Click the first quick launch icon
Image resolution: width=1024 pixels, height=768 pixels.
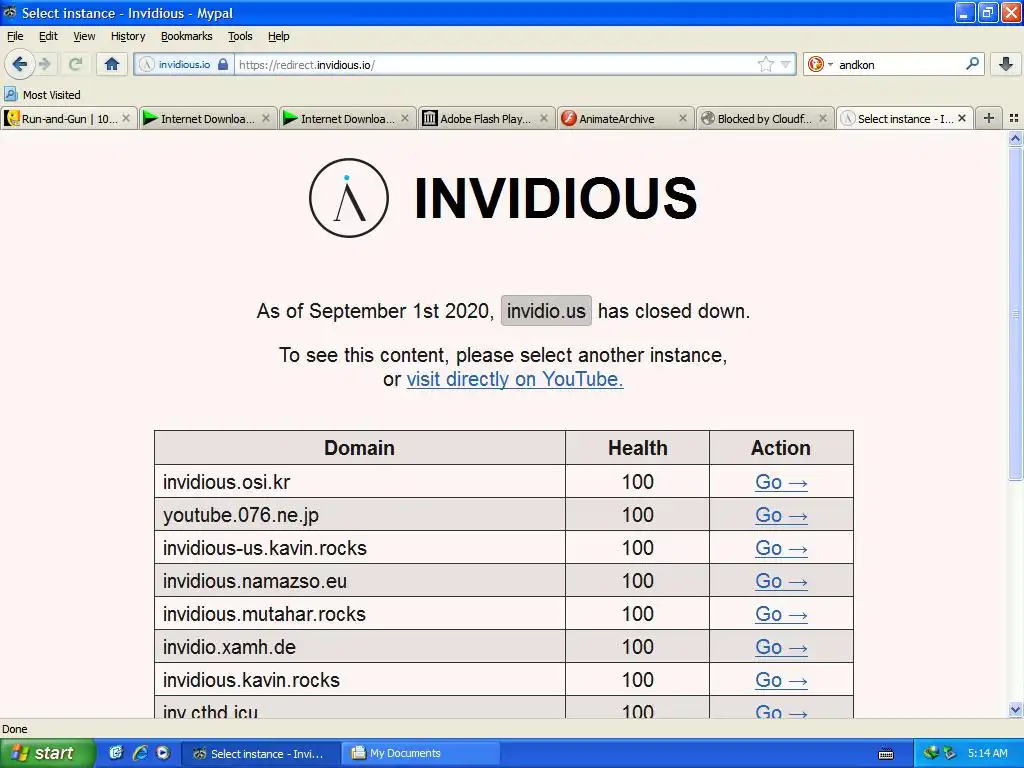(116, 753)
